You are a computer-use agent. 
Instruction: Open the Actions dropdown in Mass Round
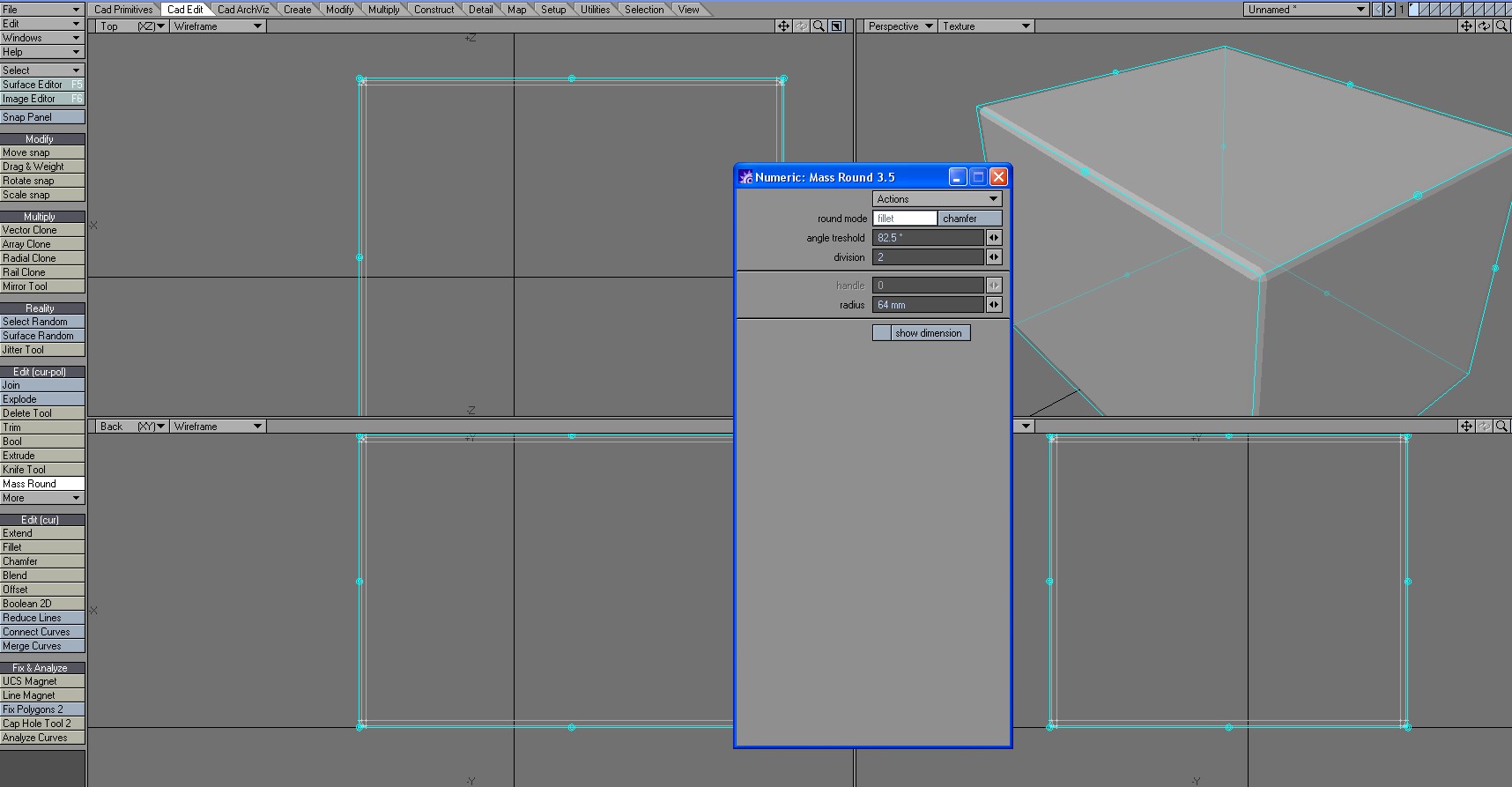[937, 199]
